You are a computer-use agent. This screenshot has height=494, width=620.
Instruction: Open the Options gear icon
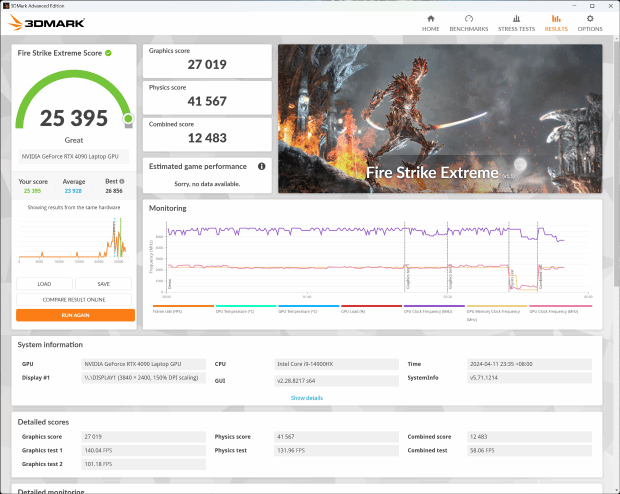click(590, 19)
